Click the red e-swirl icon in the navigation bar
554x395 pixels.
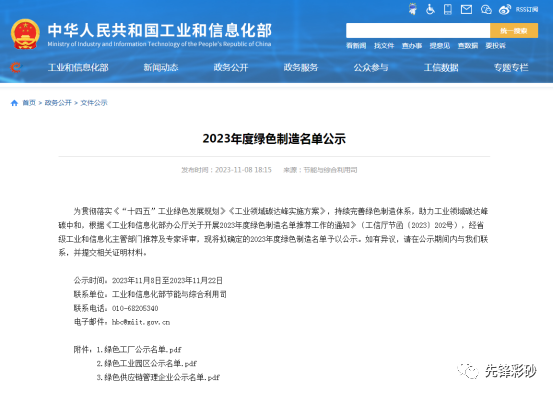pos(16,67)
